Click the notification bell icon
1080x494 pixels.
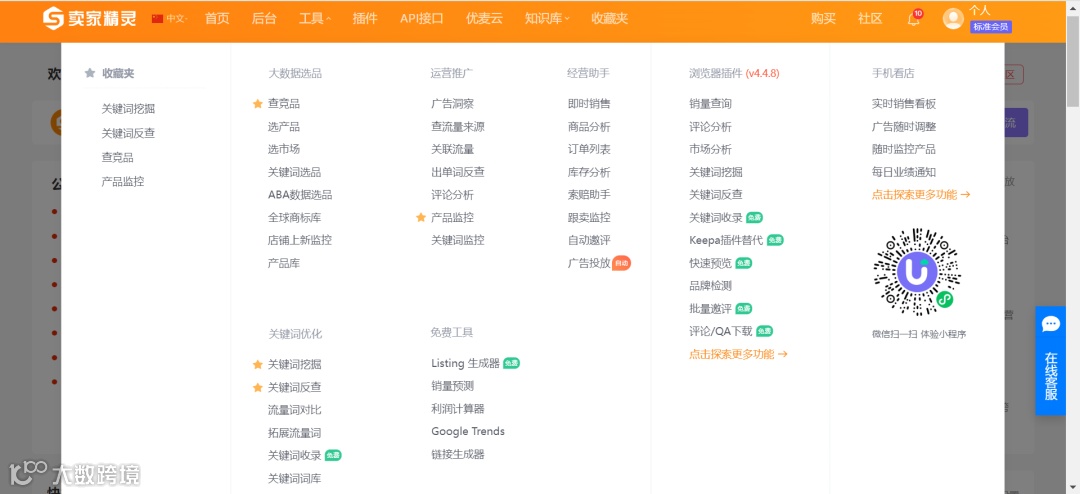click(x=913, y=19)
